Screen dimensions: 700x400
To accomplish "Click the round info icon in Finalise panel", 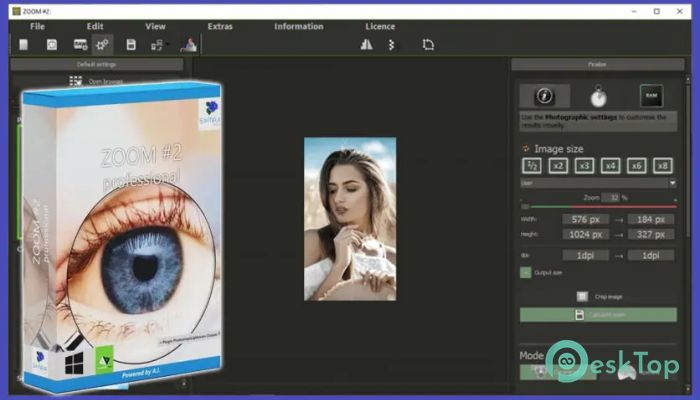I will (x=545, y=96).
